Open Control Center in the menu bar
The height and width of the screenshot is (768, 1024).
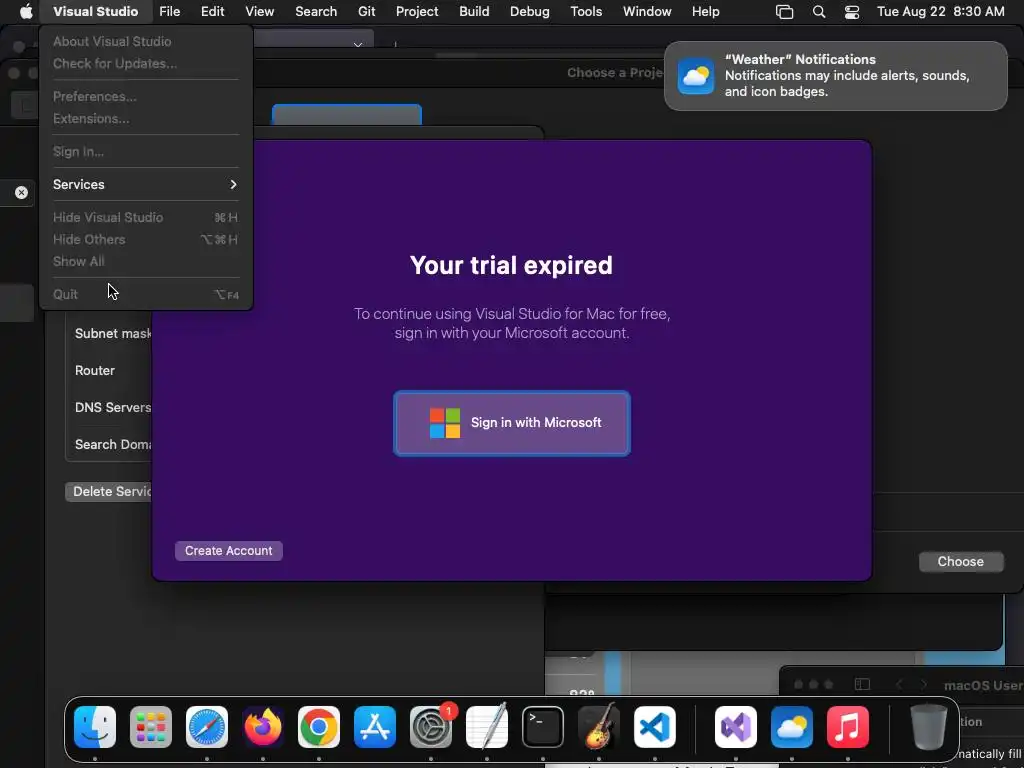point(852,12)
